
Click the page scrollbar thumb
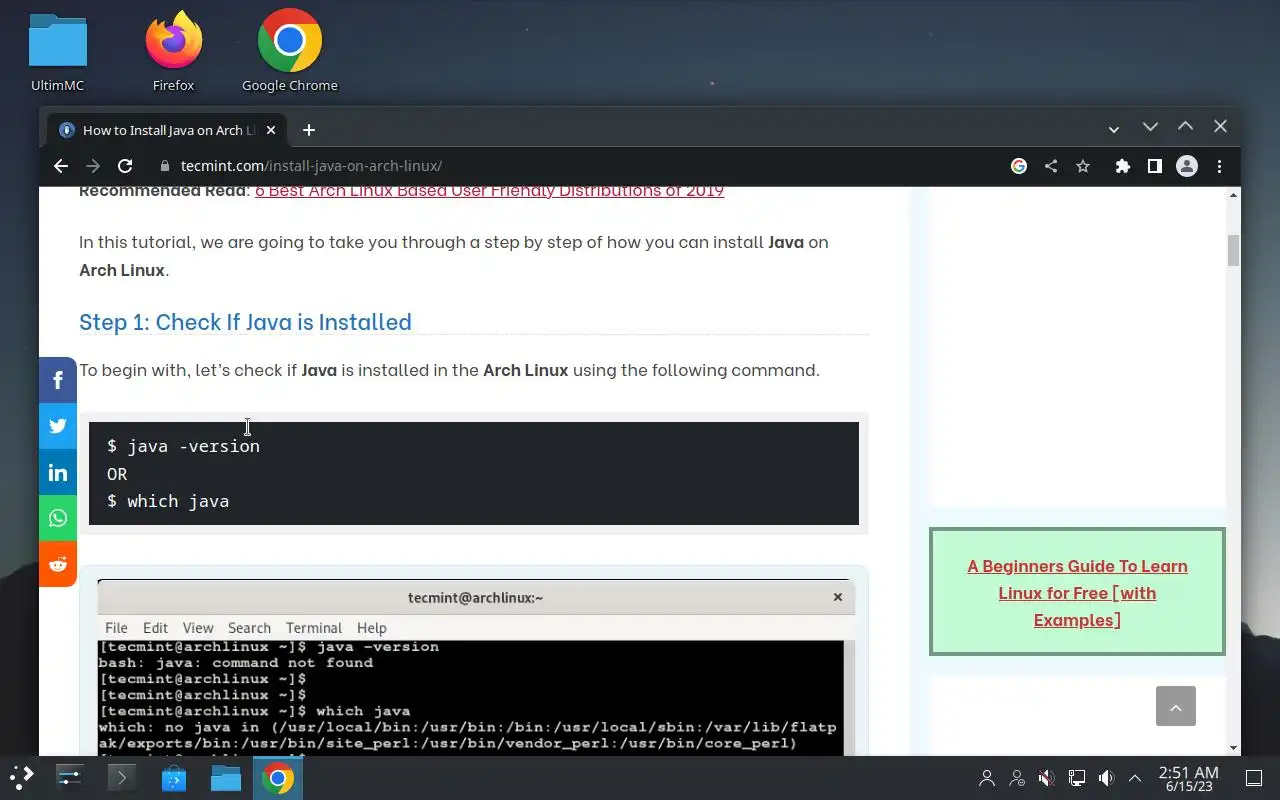click(1233, 251)
